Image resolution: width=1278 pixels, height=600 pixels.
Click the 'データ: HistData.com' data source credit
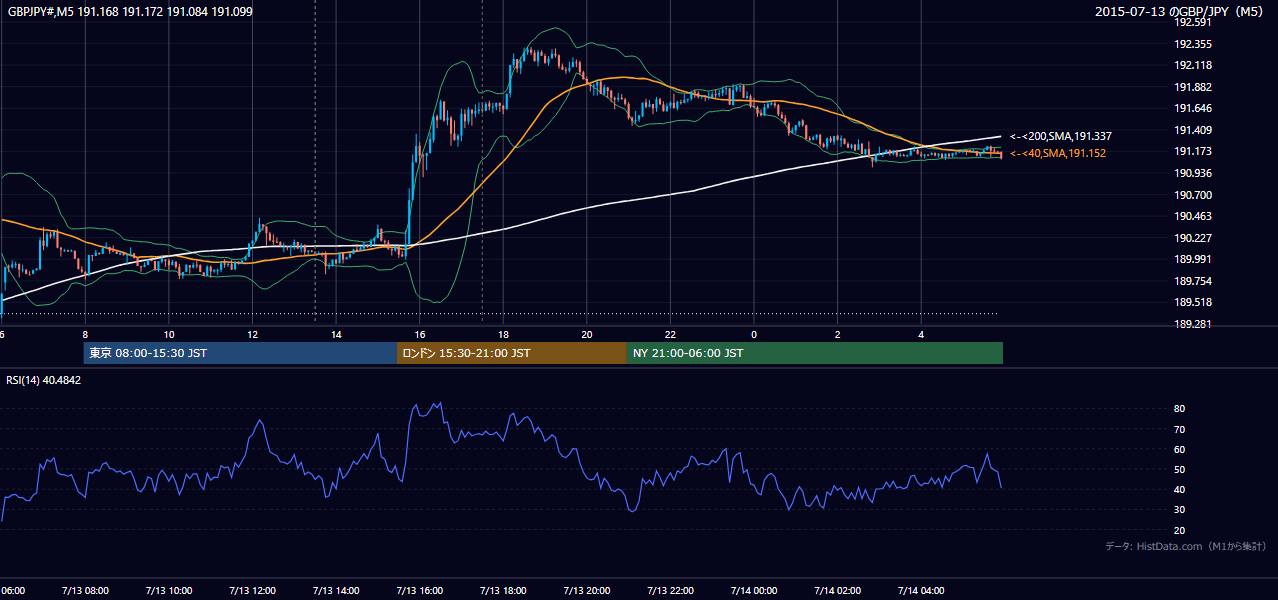click(1185, 546)
